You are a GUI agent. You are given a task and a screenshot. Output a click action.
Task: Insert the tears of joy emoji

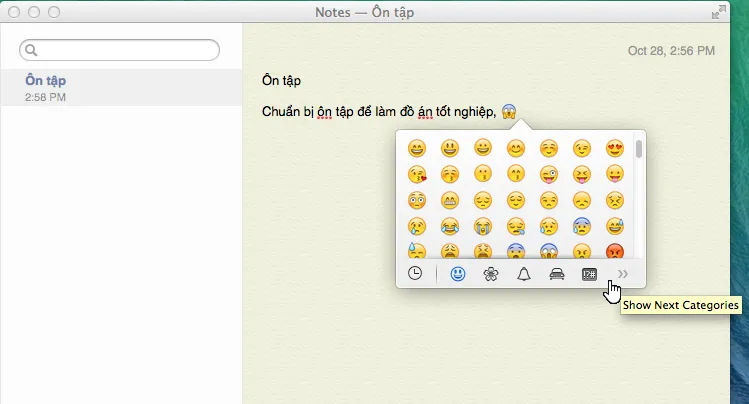pos(450,226)
